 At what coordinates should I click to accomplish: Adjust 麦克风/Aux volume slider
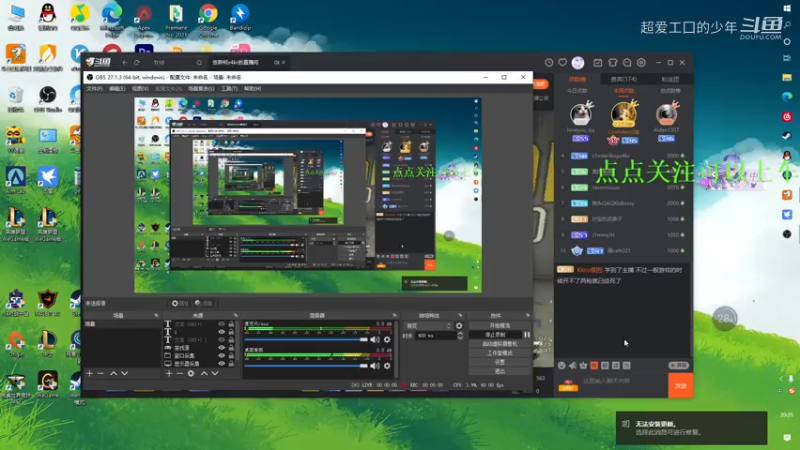pos(306,339)
